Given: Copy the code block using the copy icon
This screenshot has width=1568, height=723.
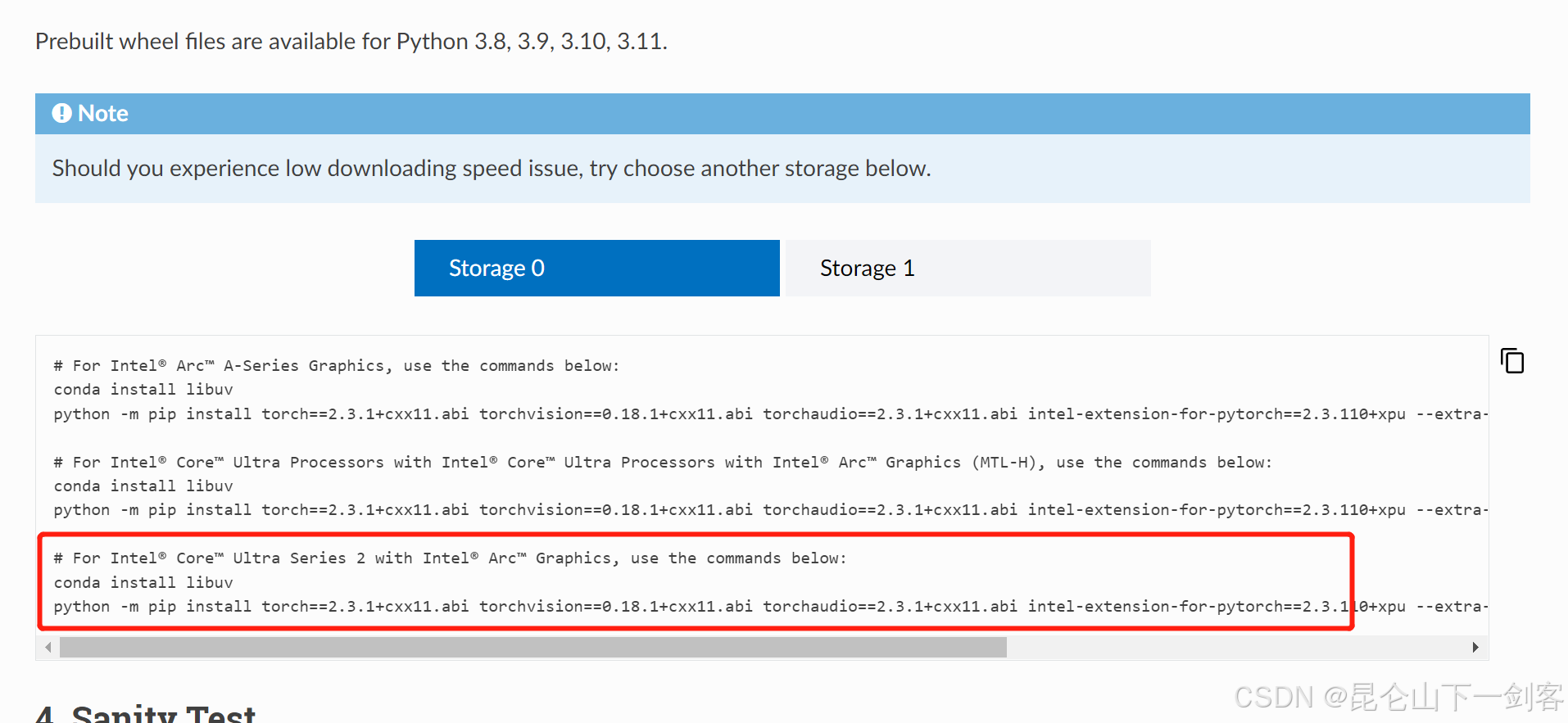Looking at the screenshot, I should pos(1511,360).
